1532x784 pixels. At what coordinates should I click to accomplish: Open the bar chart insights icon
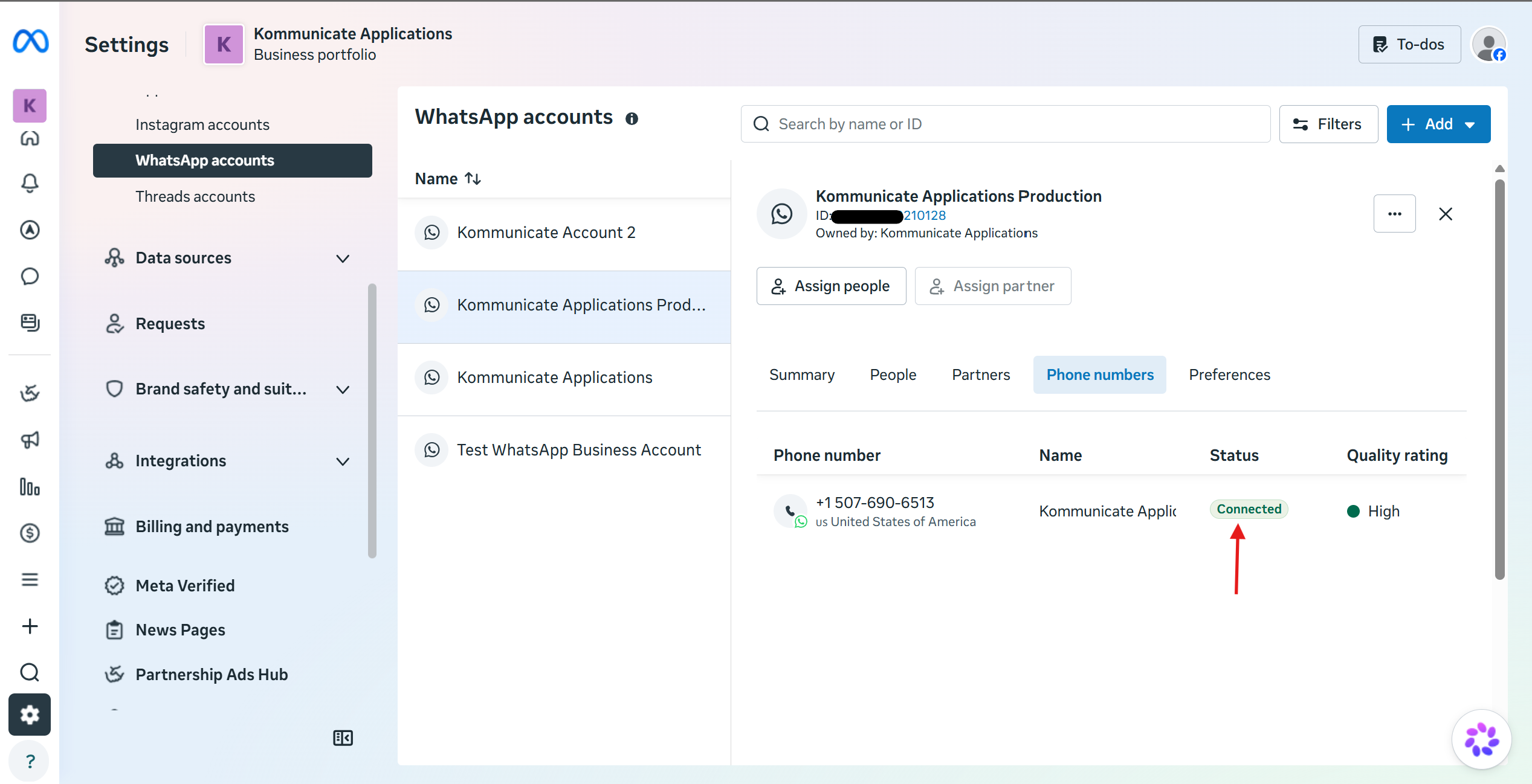[30, 486]
